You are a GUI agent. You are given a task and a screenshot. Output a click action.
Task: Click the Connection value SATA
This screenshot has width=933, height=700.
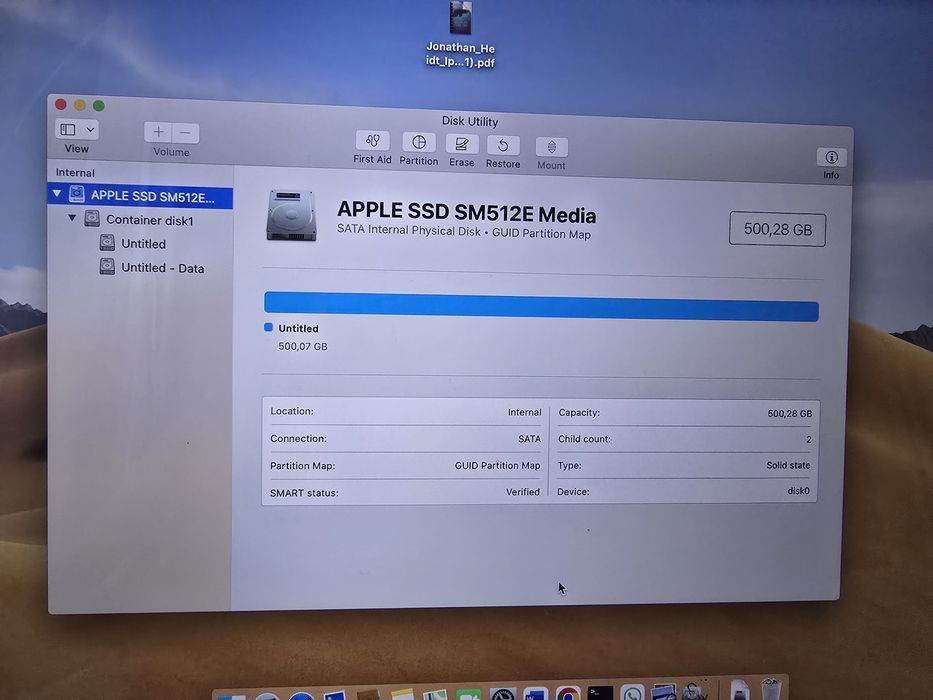[530, 439]
